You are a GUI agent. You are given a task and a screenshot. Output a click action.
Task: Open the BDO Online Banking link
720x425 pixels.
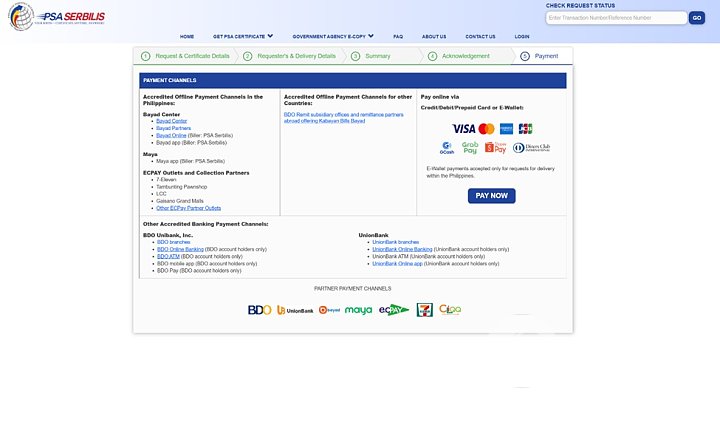click(180, 249)
